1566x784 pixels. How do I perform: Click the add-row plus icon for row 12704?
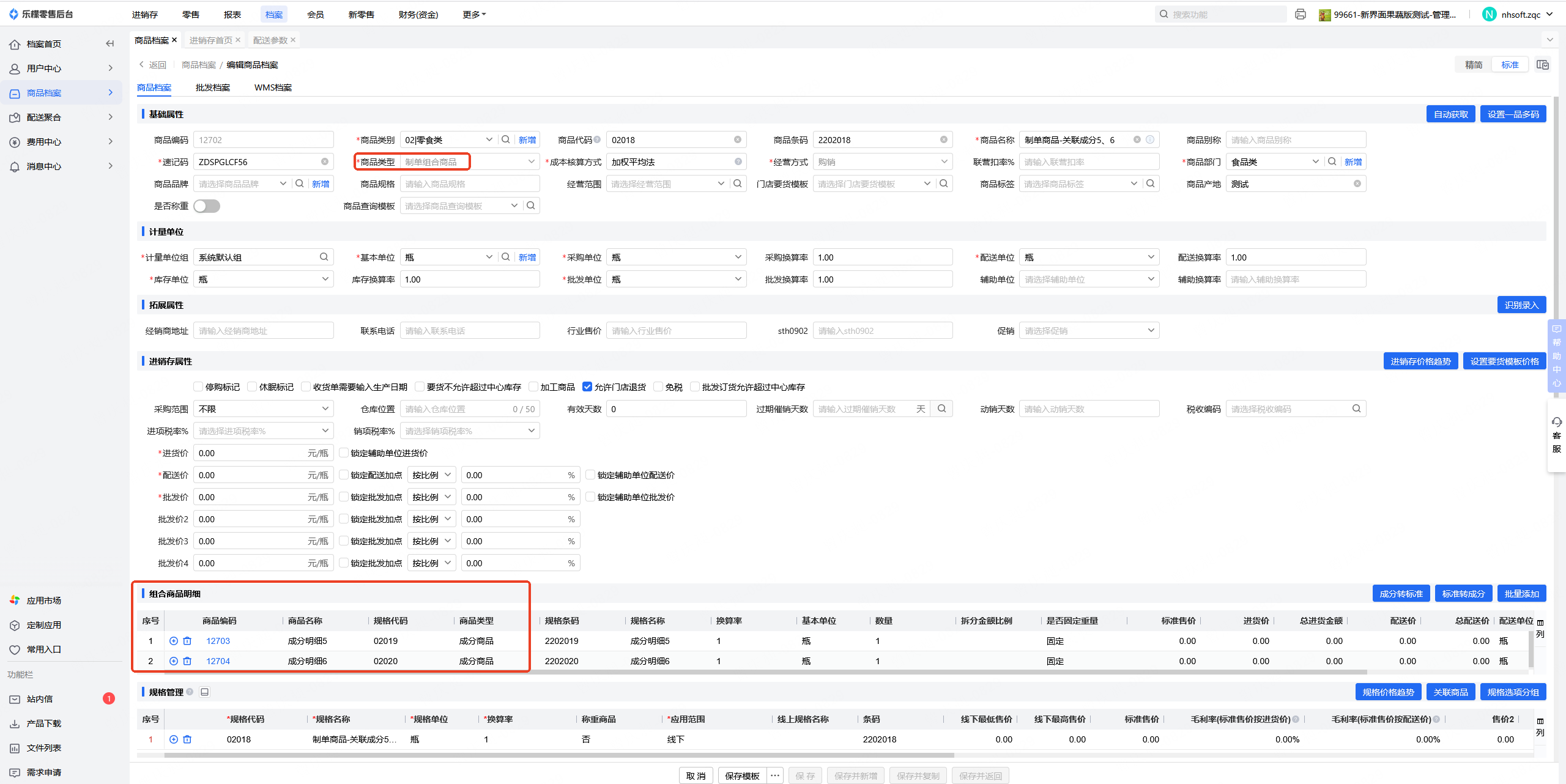[174, 661]
